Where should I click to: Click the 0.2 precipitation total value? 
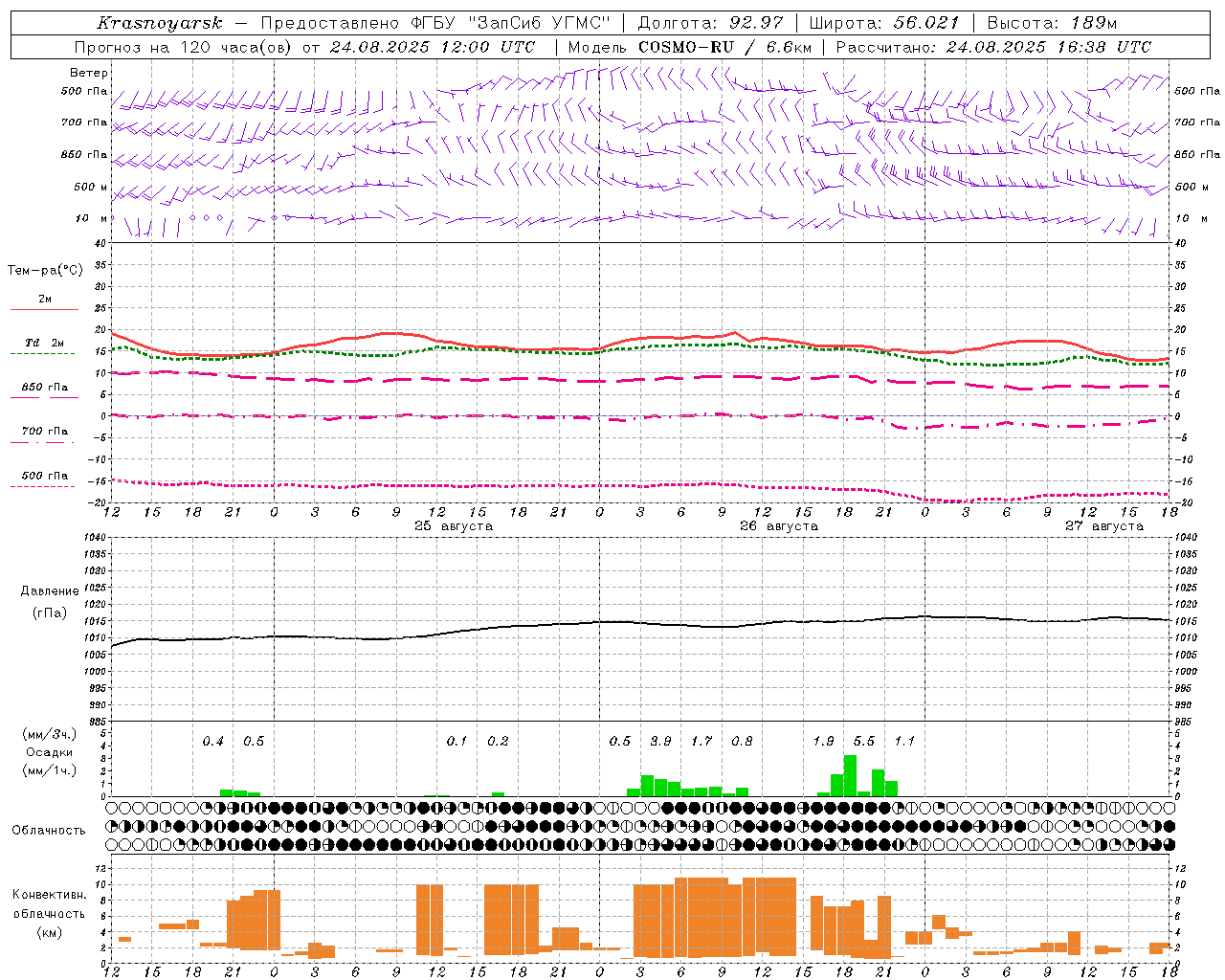498,742
